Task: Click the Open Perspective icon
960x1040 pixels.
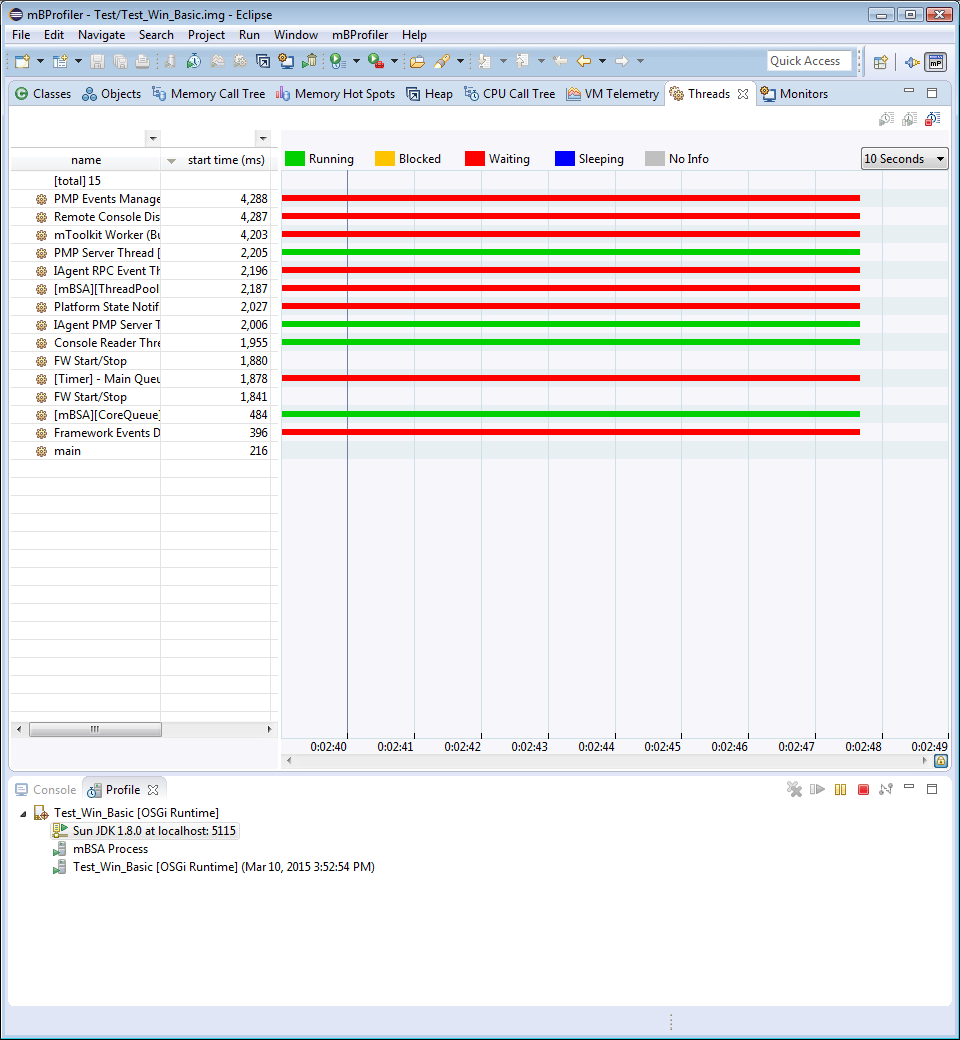Action: [x=880, y=62]
